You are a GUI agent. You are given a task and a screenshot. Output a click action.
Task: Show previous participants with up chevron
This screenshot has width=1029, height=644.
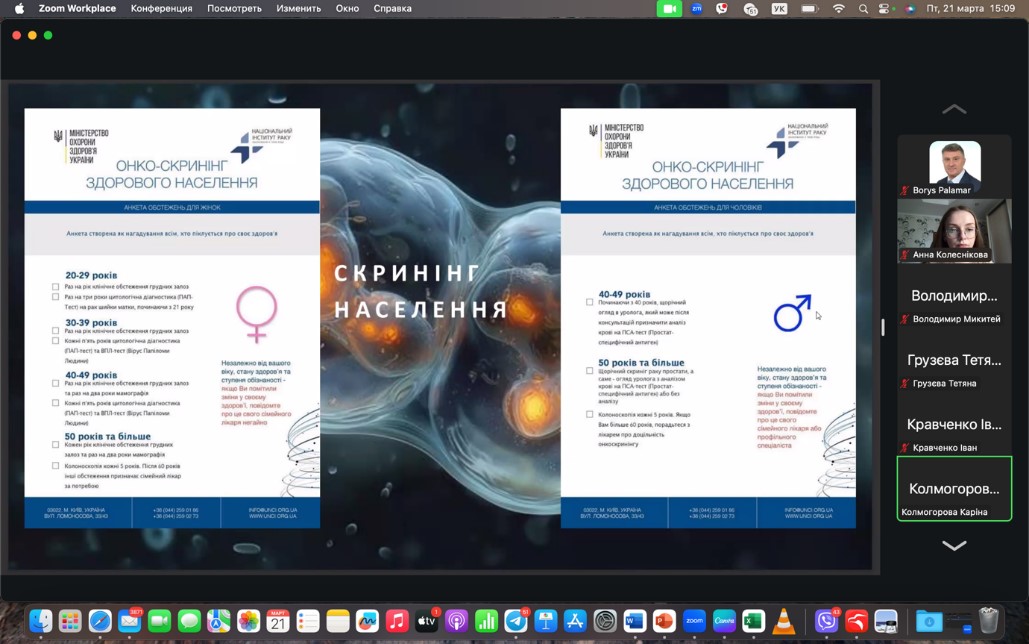coord(954,109)
